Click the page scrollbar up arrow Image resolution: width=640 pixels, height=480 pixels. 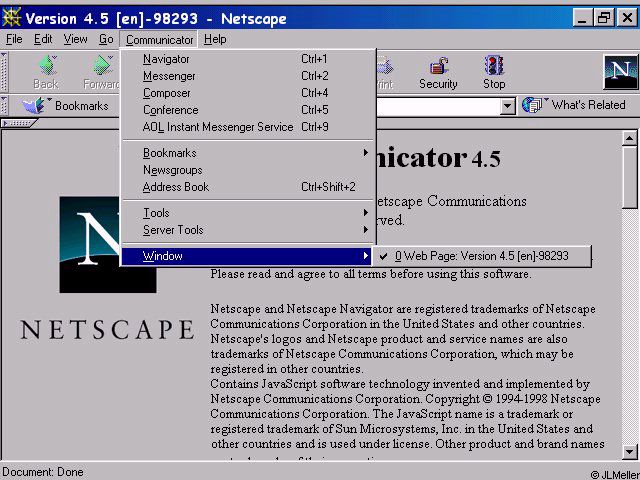pos(629,139)
